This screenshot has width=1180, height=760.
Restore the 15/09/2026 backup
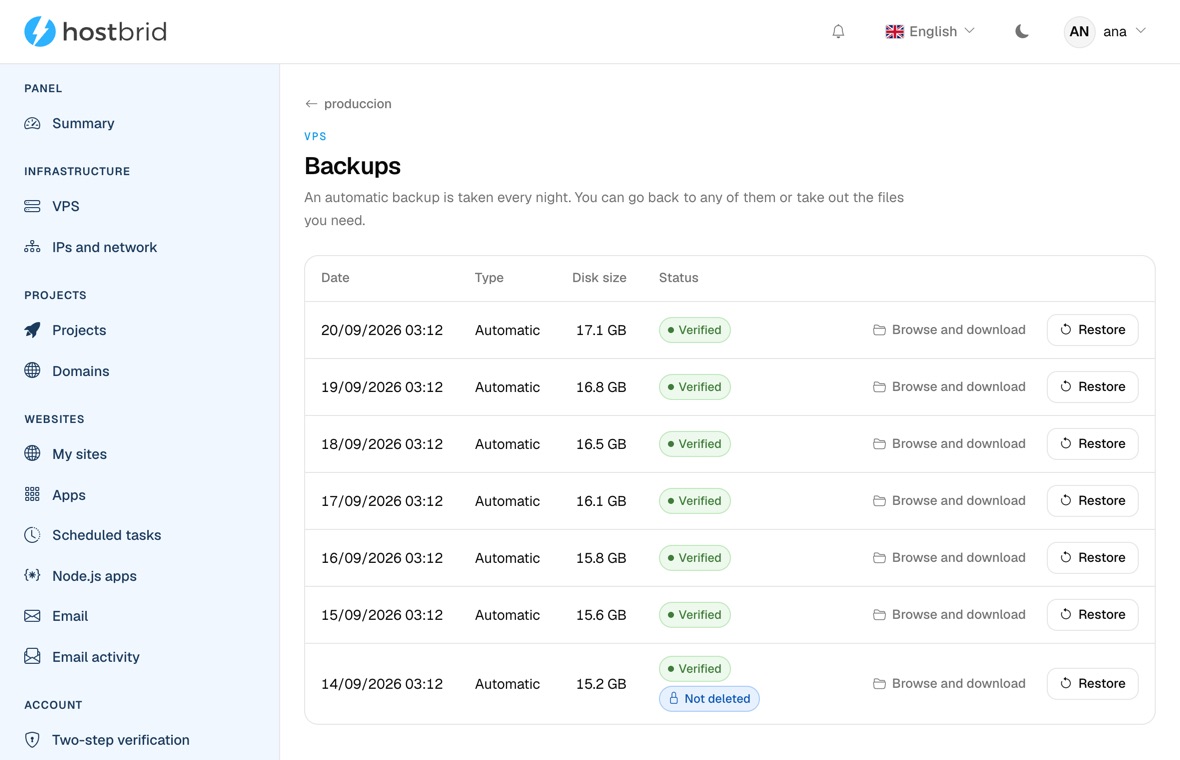[x=1092, y=615]
